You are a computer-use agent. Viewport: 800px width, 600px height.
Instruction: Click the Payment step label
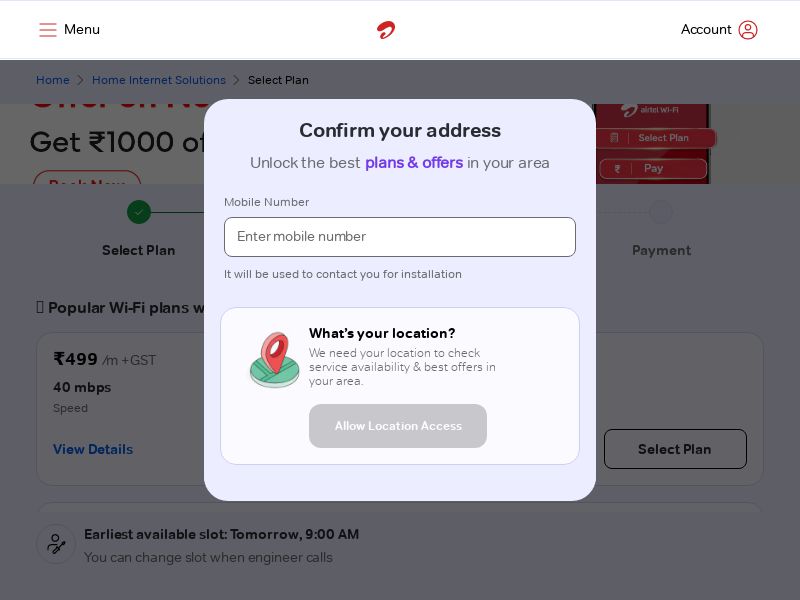pos(662,251)
